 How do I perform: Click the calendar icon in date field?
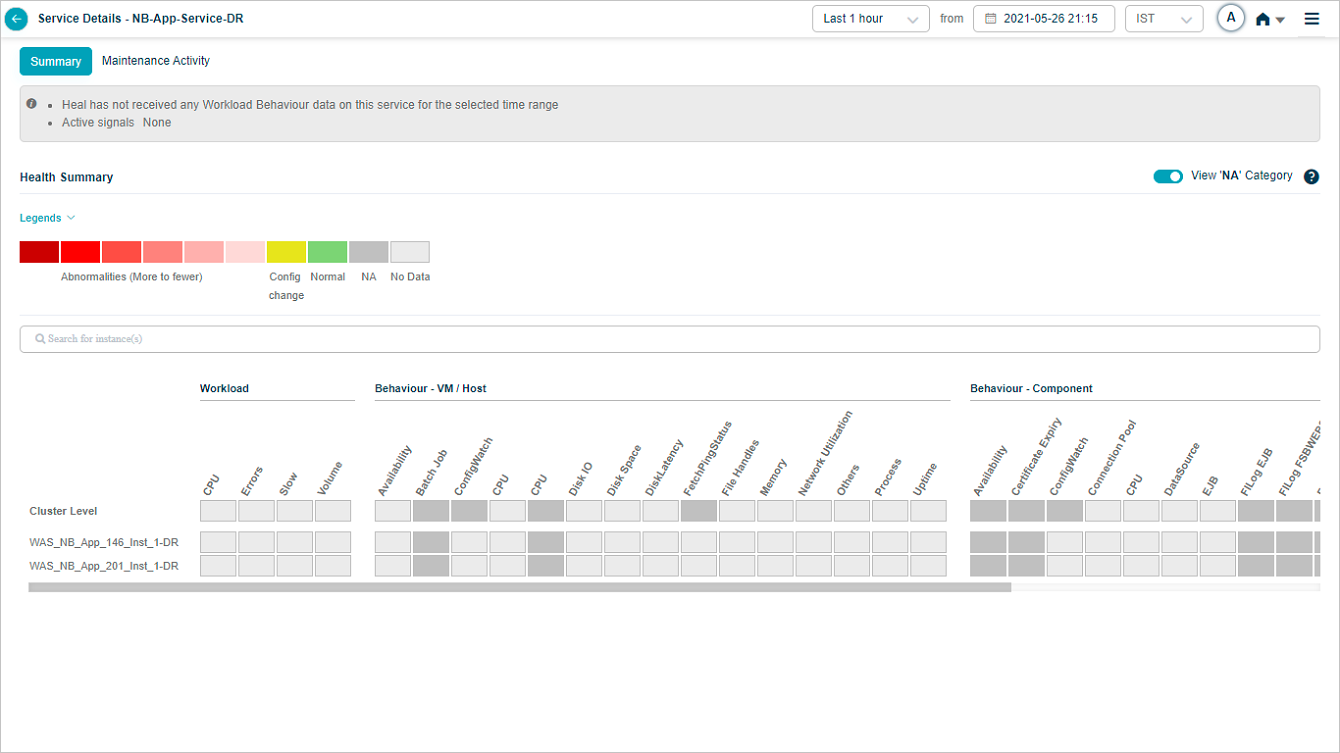991,19
